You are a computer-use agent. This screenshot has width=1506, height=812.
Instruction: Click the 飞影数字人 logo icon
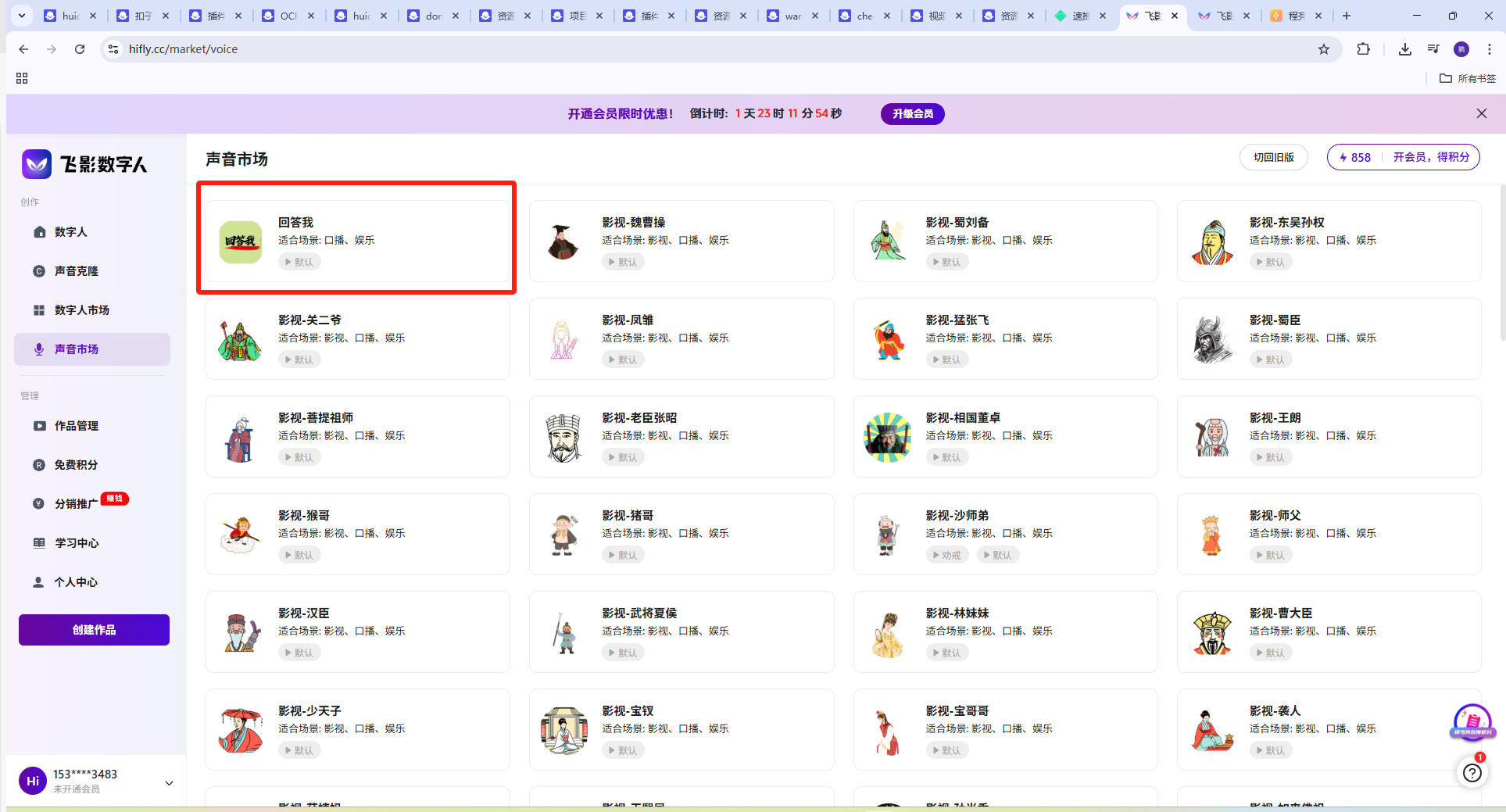(37, 164)
